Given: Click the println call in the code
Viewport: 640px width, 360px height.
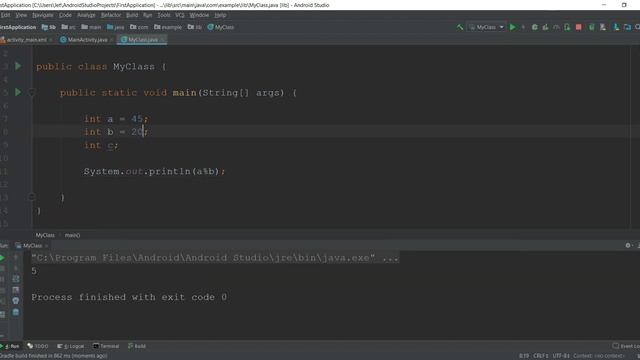Looking at the screenshot, I should (169, 171).
